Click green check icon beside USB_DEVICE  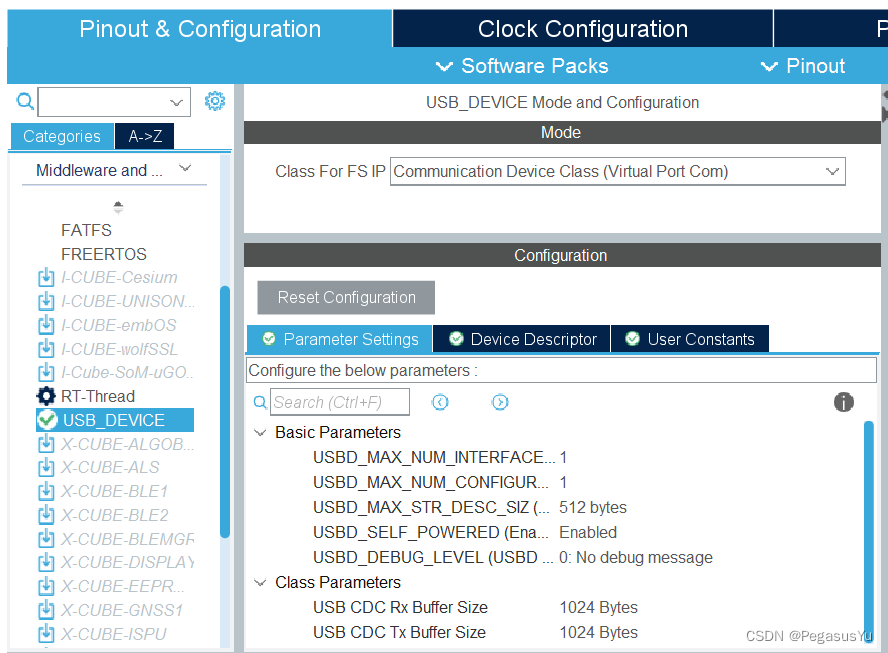pos(47,420)
